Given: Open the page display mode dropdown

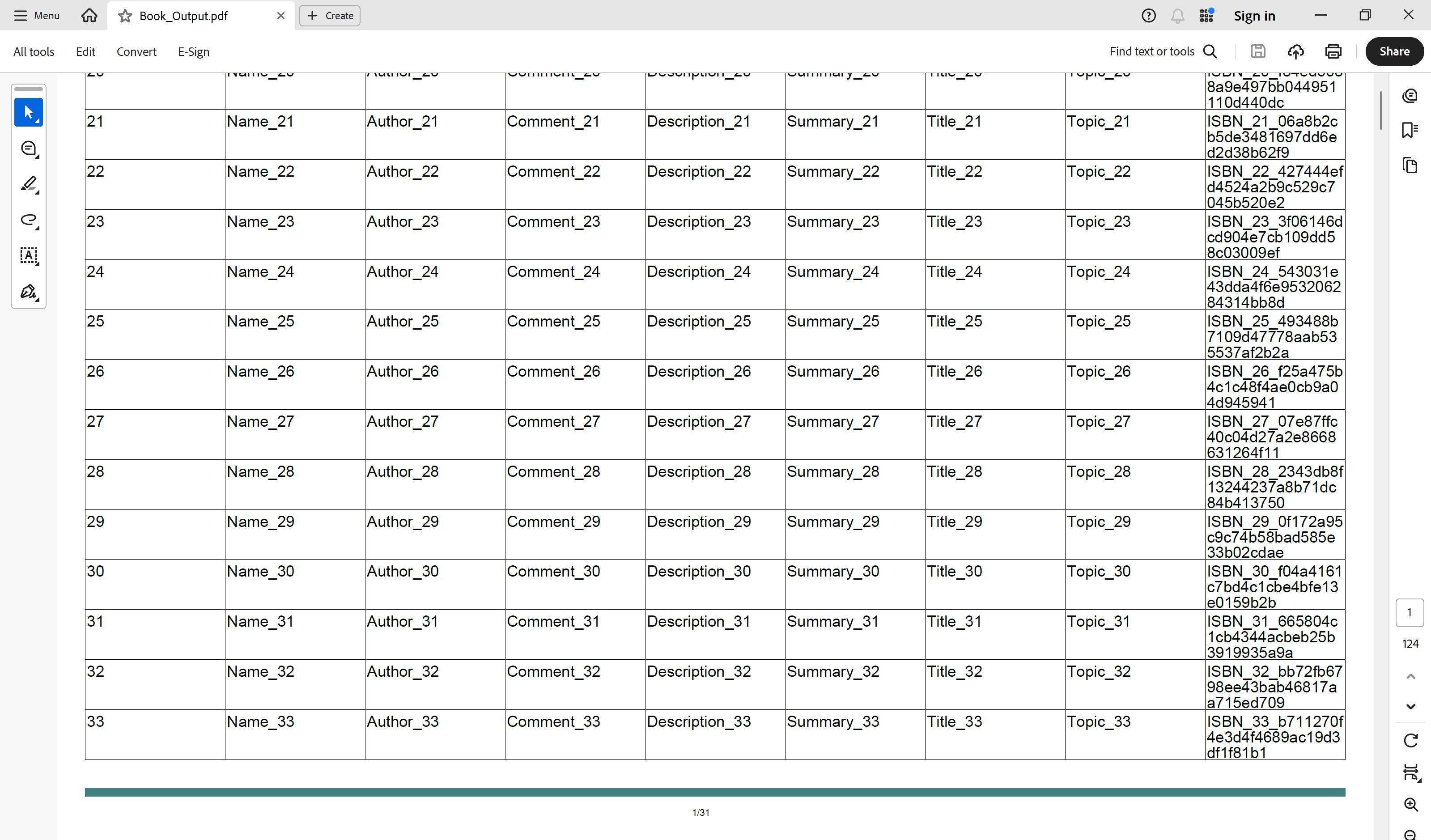Looking at the screenshot, I should [1410, 772].
